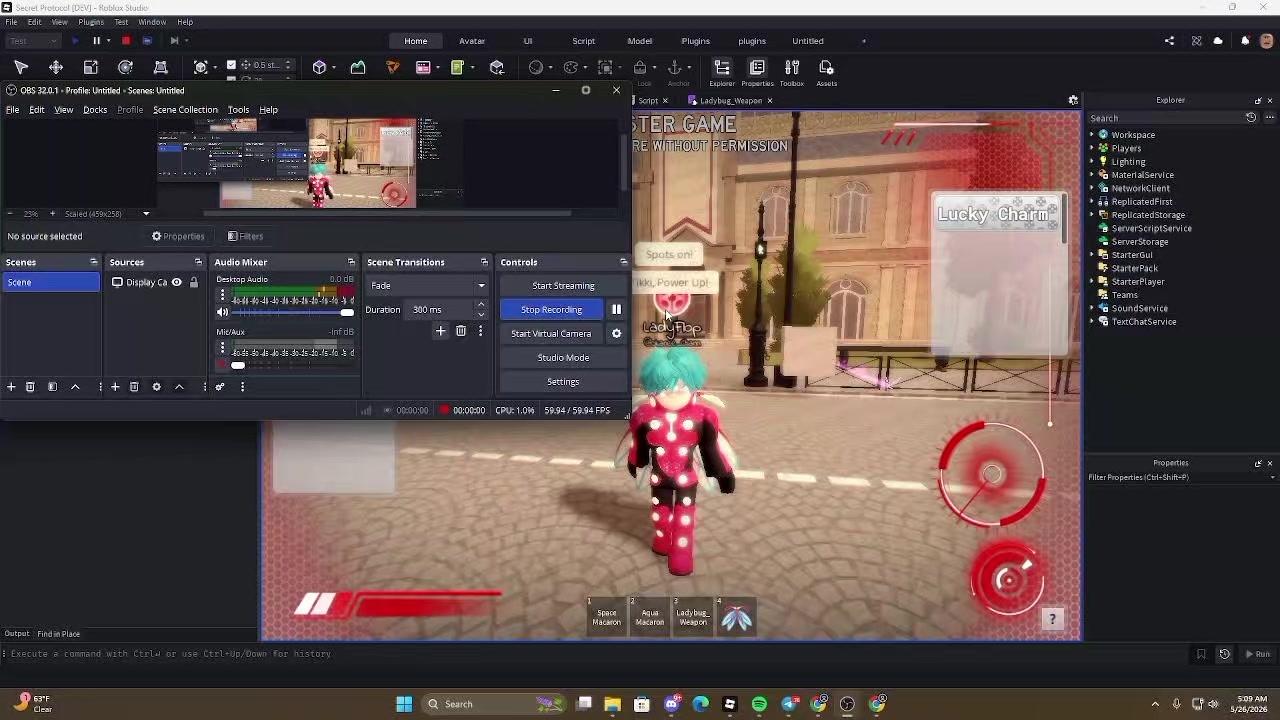Expand ServerScriptService in Explorer tree
This screenshot has width=1280, height=720.
pyautogui.click(x=1092, y=228)
